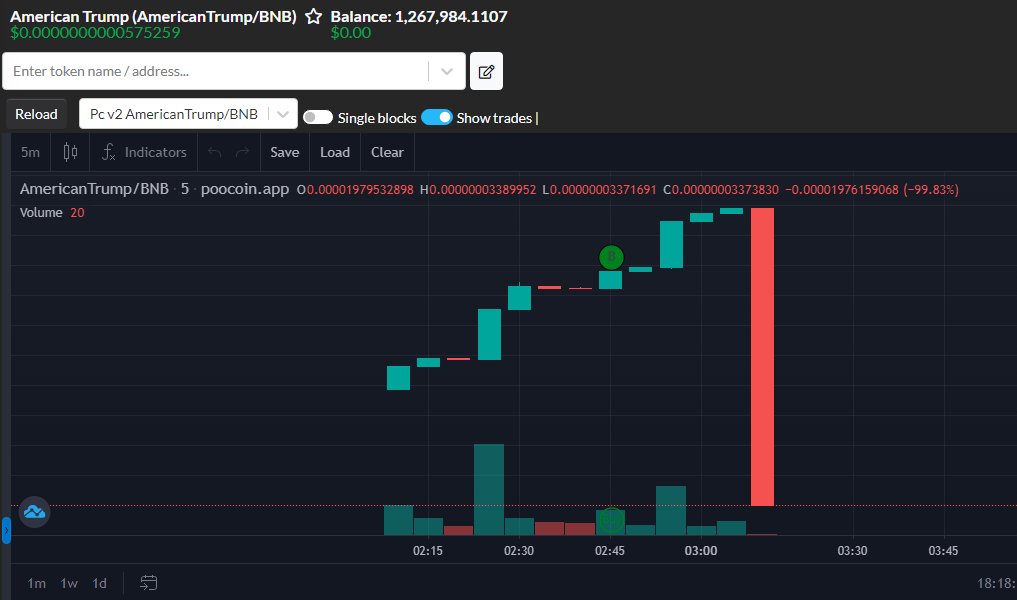This screenshot has width=1017, height=600.
Task: Enable the Single blocks toggle
Action: click(x=317, y=117)
